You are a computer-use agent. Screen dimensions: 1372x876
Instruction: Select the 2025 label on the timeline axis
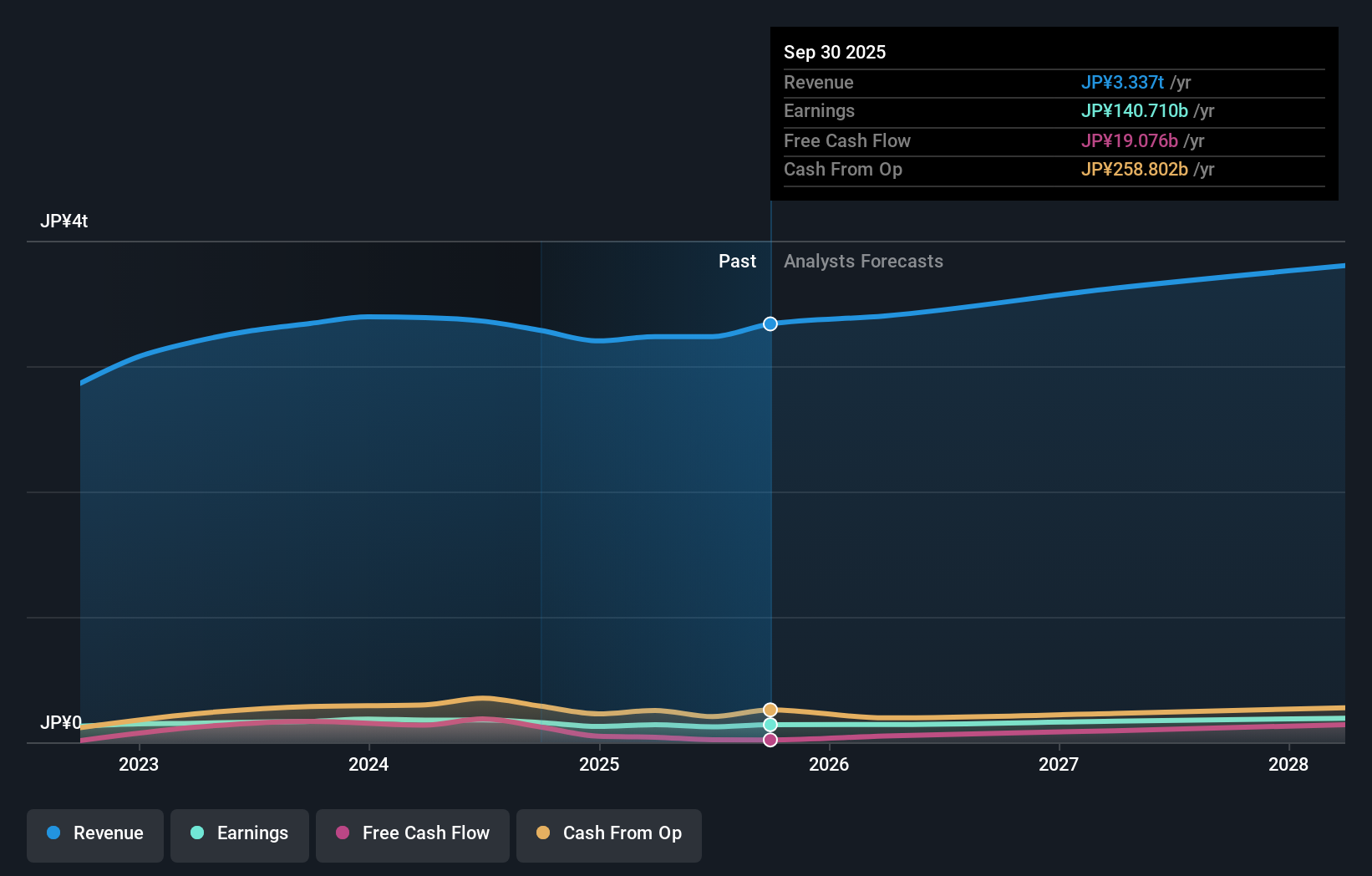[x=599, y=764]
